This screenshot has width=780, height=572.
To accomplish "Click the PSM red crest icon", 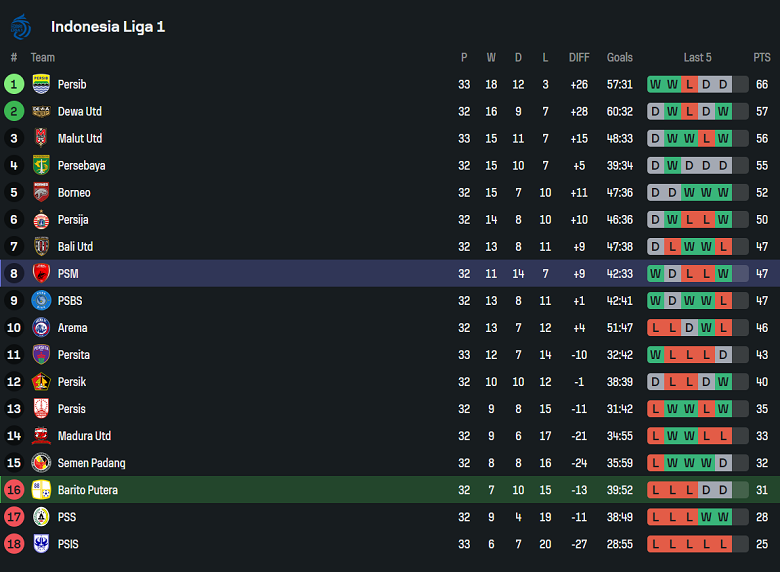I will (41, 273).
